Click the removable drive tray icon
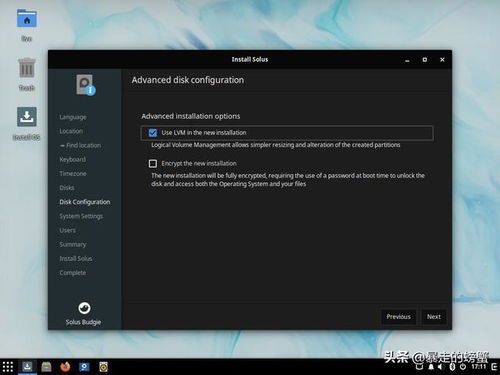Viewport: 500px width, 375px height. (420, 367)
